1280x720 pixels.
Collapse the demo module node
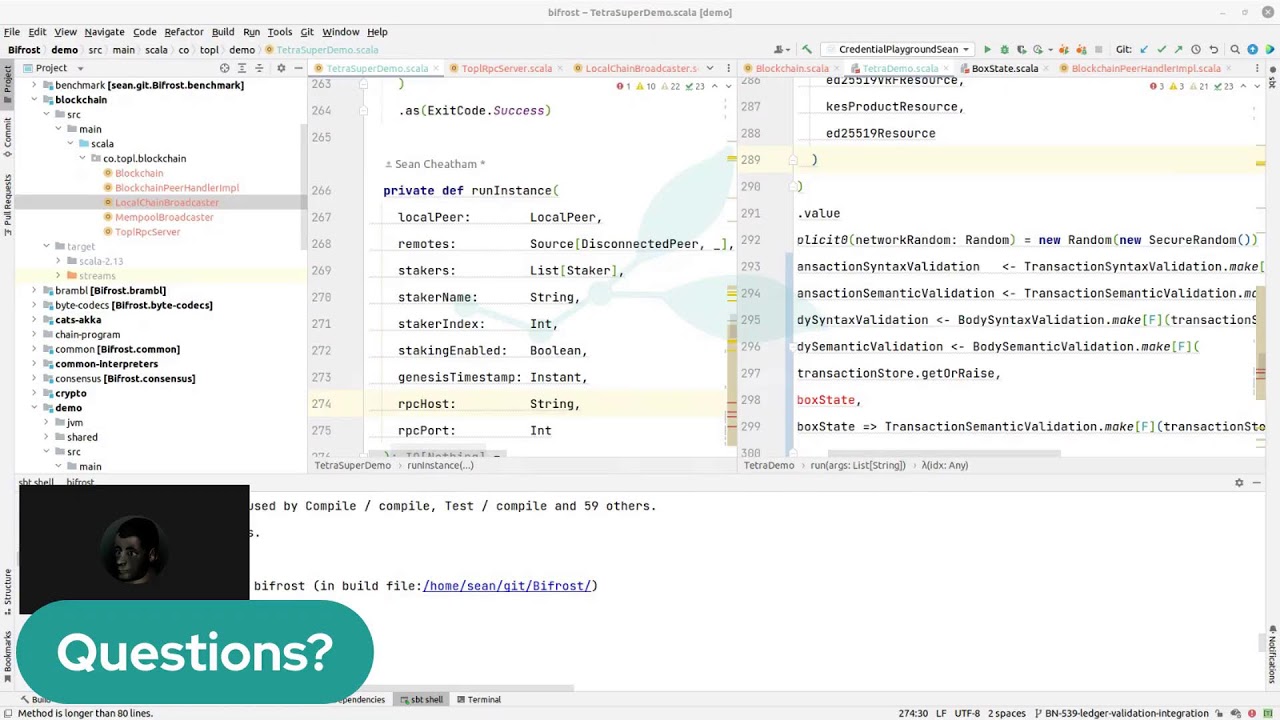tap(34, 408)
